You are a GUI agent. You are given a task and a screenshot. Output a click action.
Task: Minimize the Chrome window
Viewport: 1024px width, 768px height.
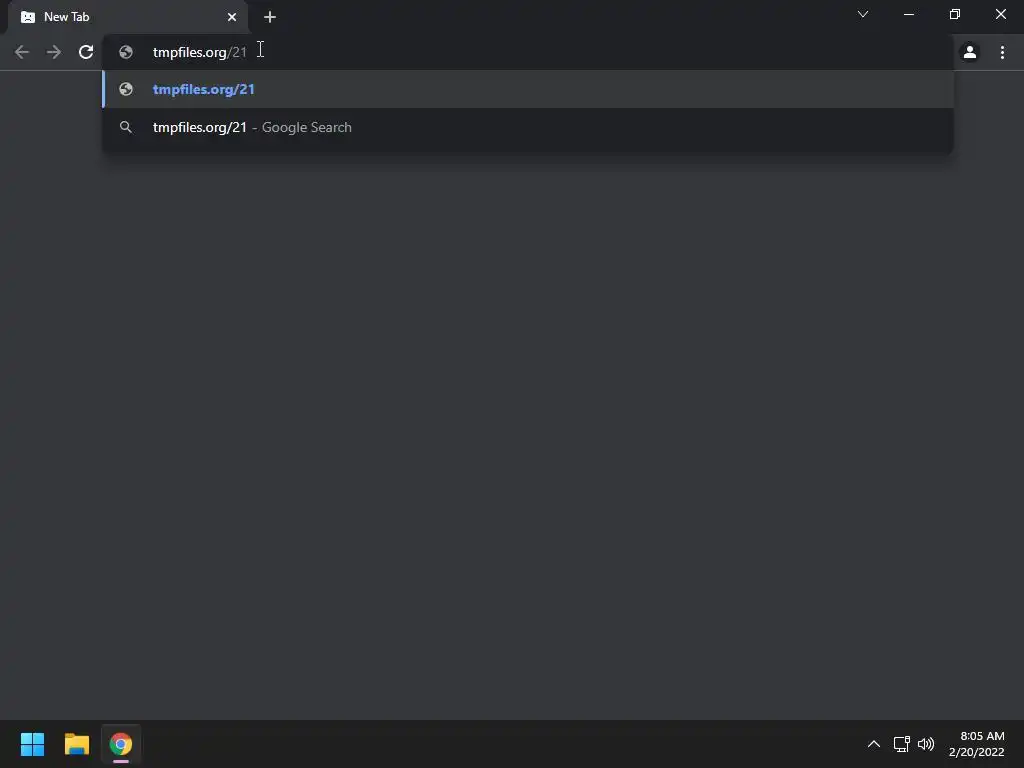coord(908,14)
